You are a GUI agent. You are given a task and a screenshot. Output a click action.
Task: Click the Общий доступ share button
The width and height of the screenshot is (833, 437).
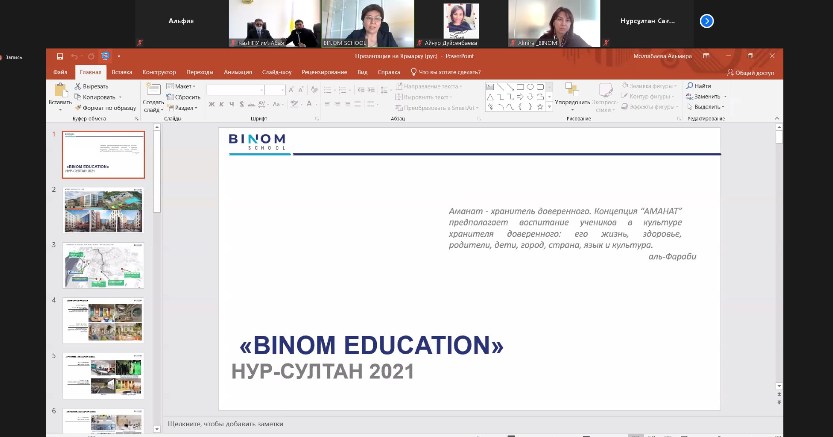click(753, 72)
